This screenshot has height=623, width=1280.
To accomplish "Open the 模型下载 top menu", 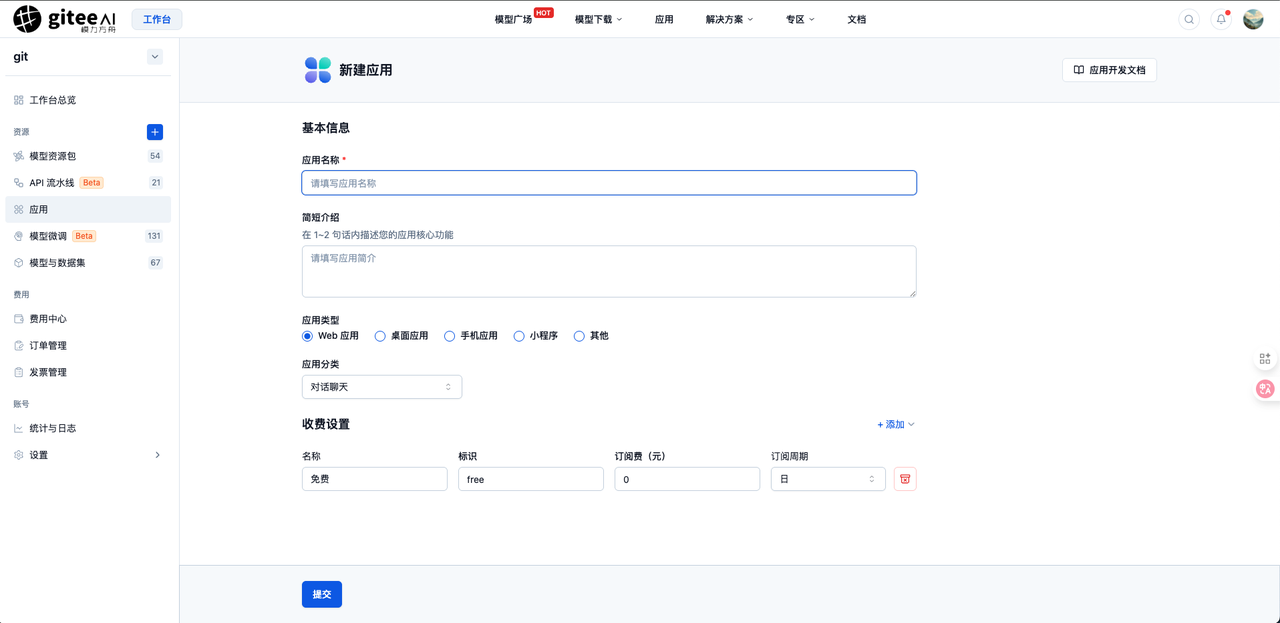I will pos(598,19).
